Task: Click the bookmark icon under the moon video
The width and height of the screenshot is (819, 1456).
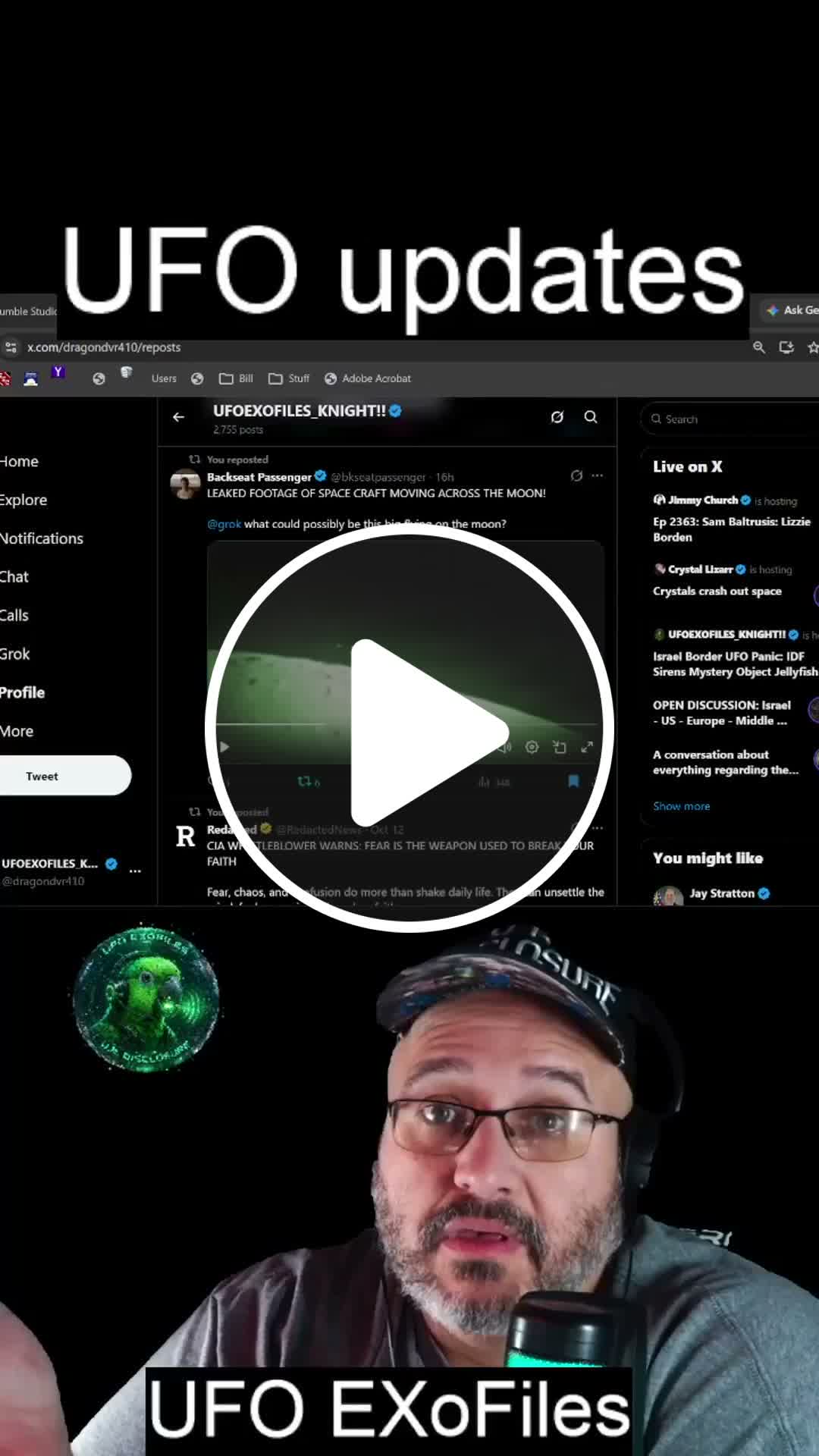Action: (573, 781)
